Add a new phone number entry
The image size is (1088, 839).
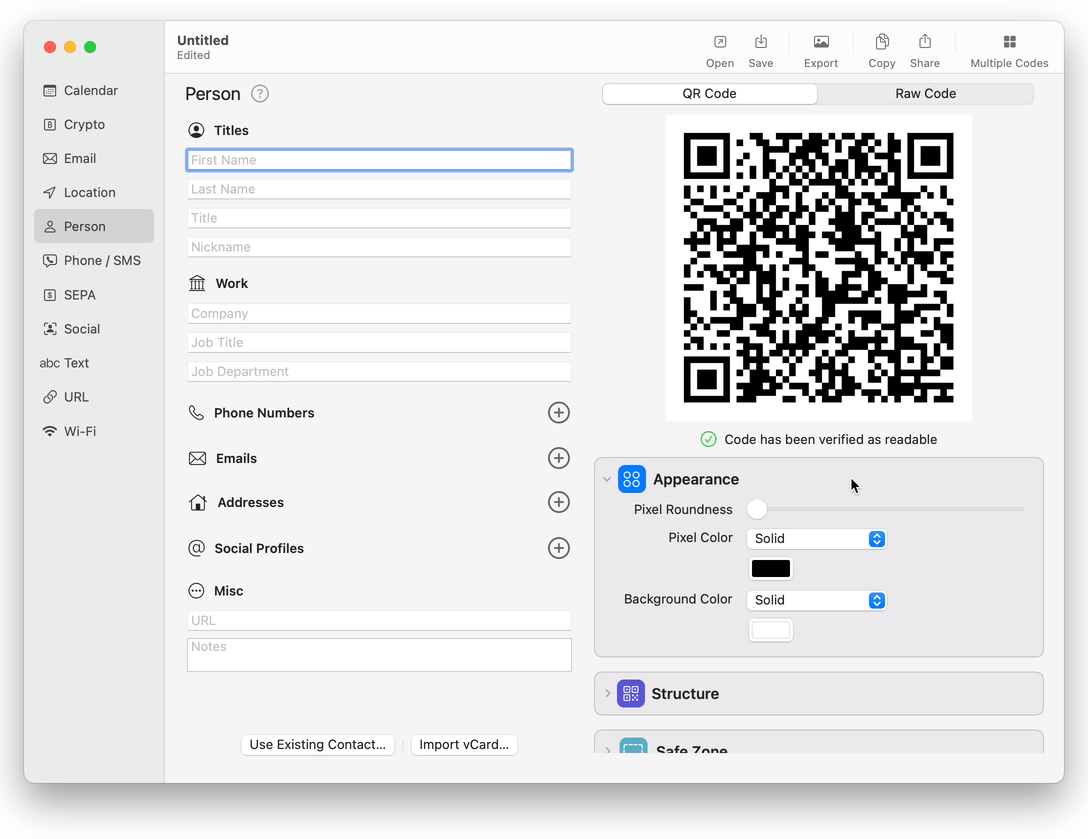559,413
